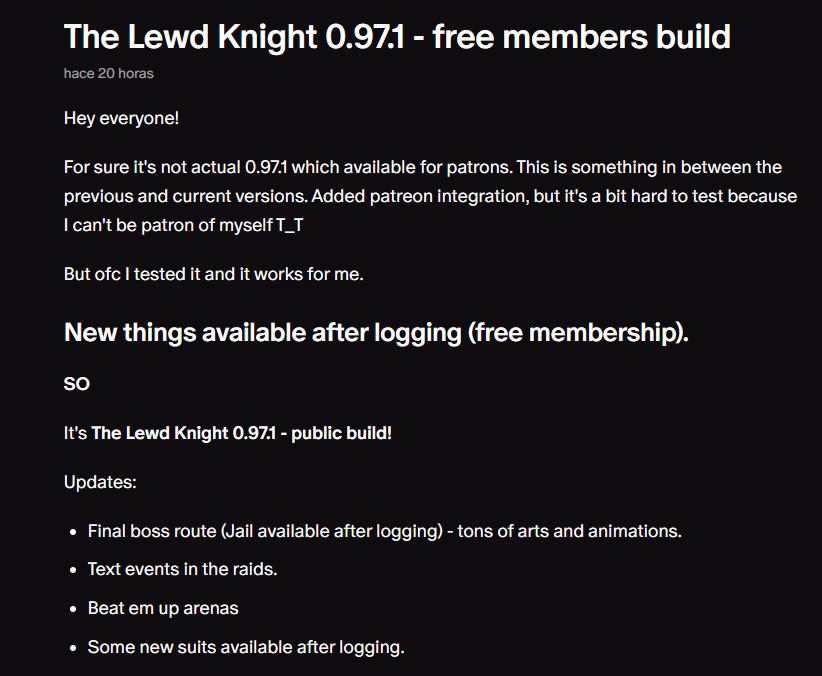Click the words 'free members build' in title
This screenshot has height=676, width=822.
tap(581, 37)
